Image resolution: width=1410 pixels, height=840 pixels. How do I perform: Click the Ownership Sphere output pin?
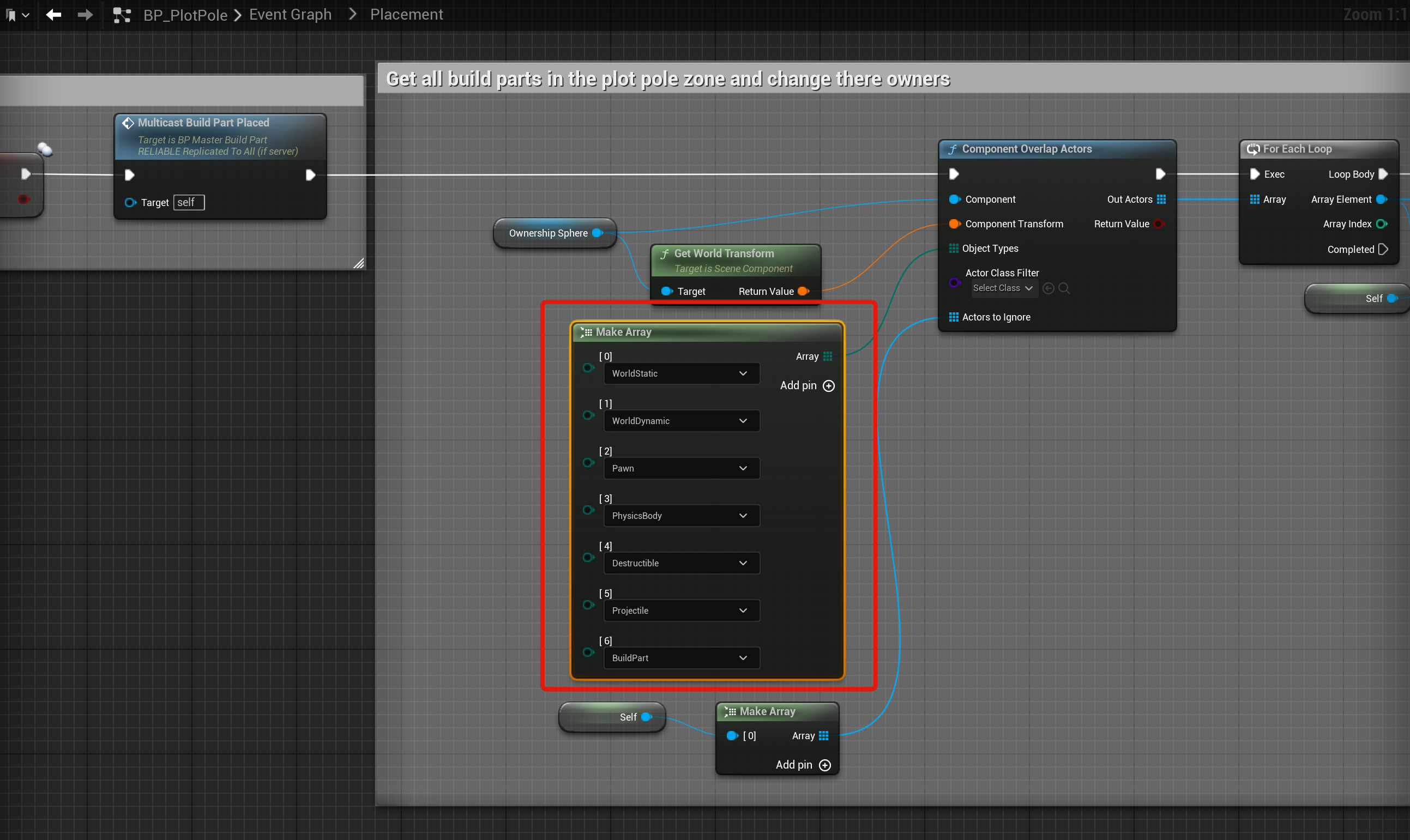tap(596, 233)
